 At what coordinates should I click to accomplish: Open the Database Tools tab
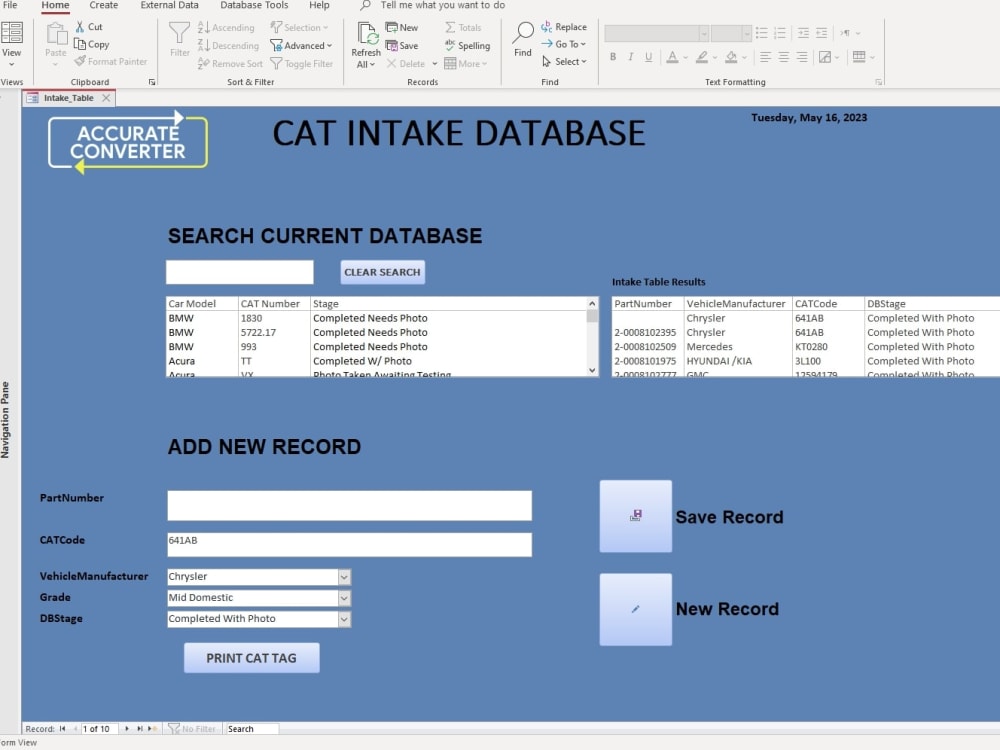253,5
